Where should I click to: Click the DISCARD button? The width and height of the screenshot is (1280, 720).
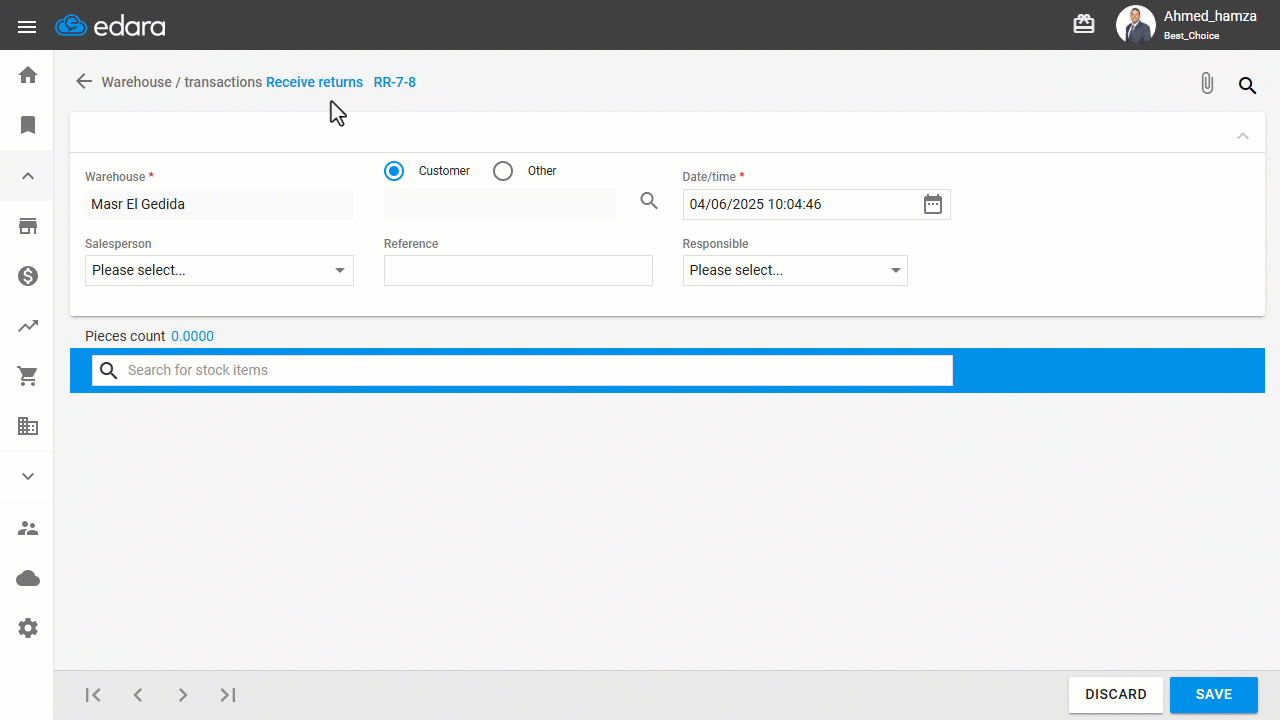(1116, 695)
